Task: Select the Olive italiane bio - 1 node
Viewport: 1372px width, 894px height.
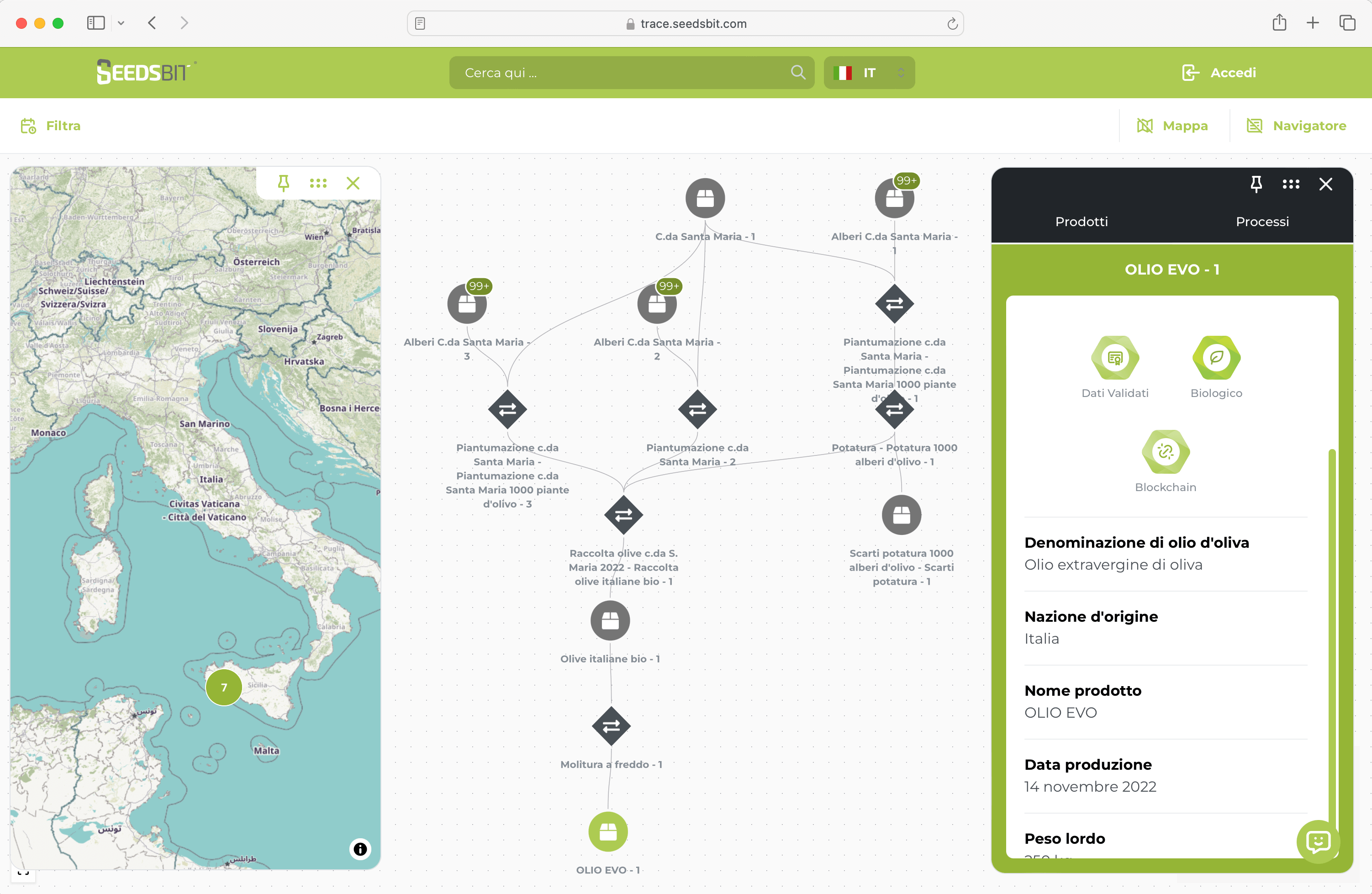Action: [x=610, y=620]
